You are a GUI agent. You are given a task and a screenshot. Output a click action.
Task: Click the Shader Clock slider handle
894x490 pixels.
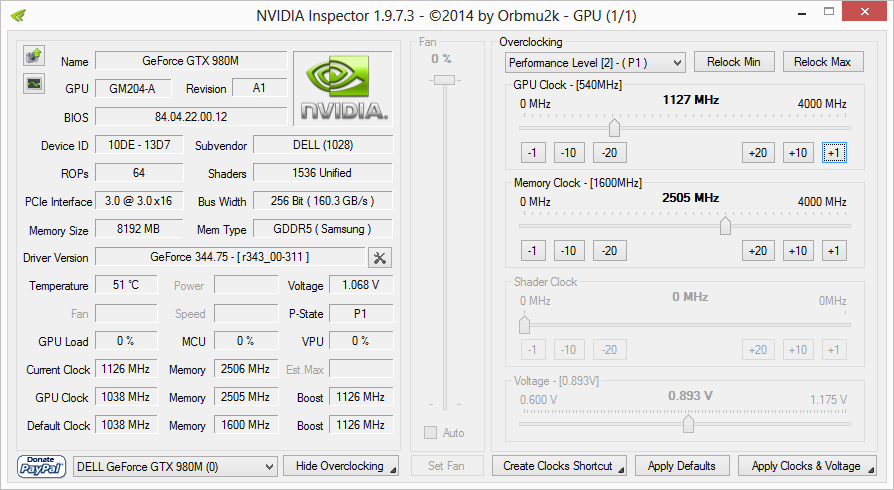point(525,325)
